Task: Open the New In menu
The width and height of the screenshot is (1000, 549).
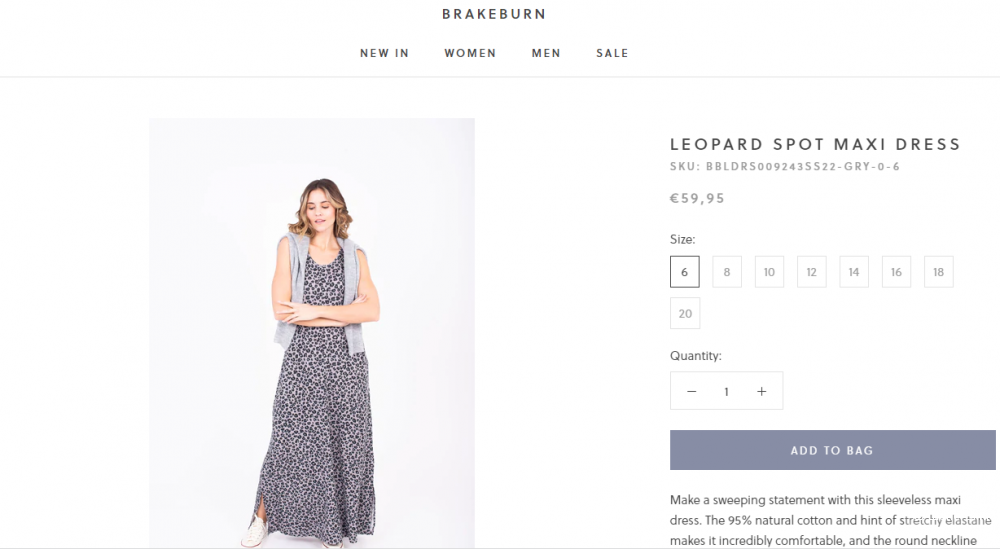Action: tap(384, 53)
